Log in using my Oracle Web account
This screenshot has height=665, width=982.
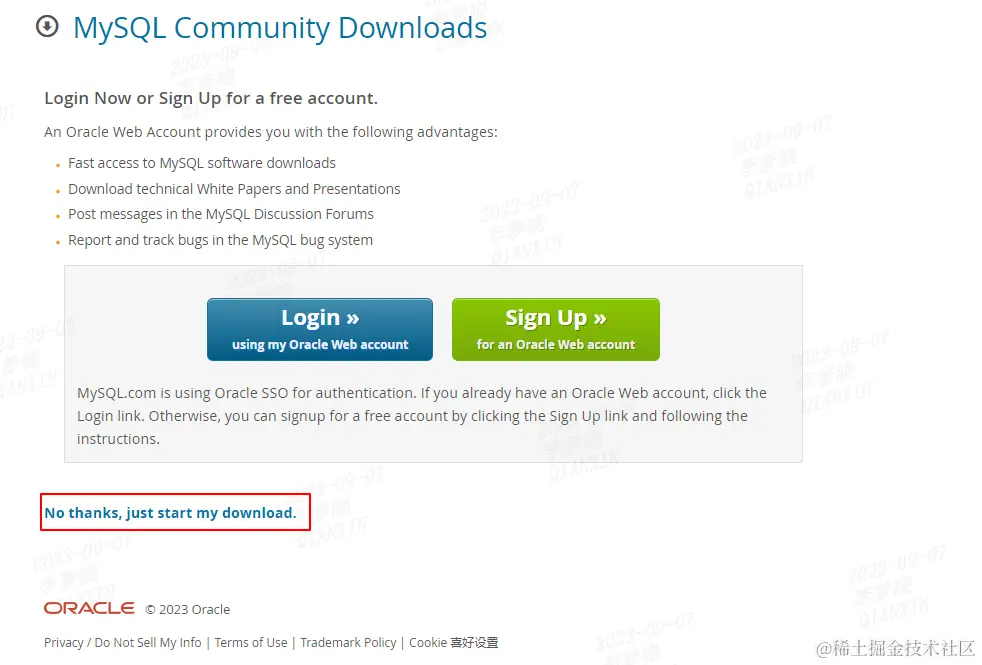319,329
